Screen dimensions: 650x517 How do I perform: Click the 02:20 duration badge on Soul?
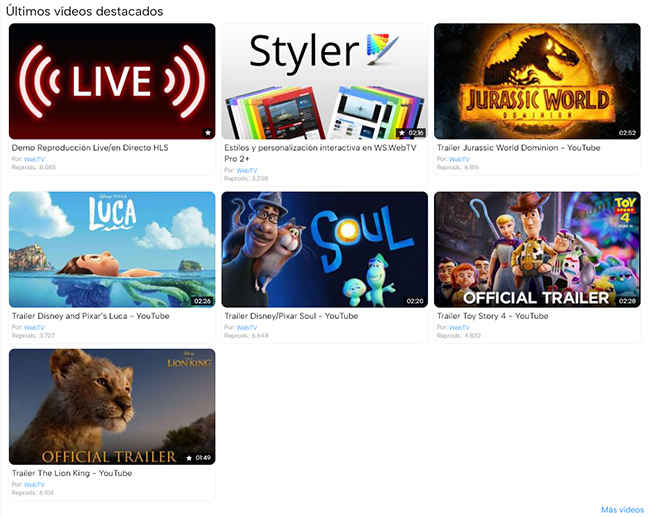click(x=415, y=301)
